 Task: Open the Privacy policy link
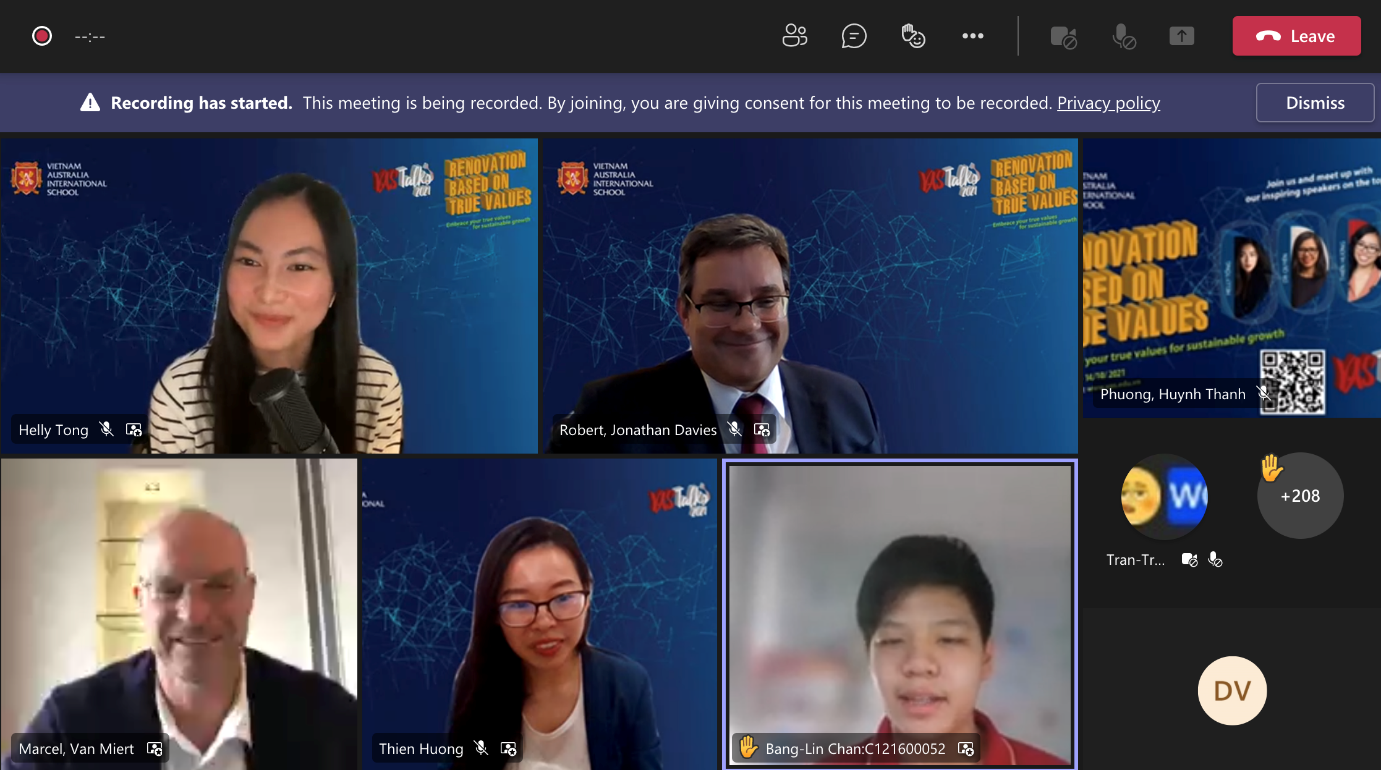(x=1108, y=103)
